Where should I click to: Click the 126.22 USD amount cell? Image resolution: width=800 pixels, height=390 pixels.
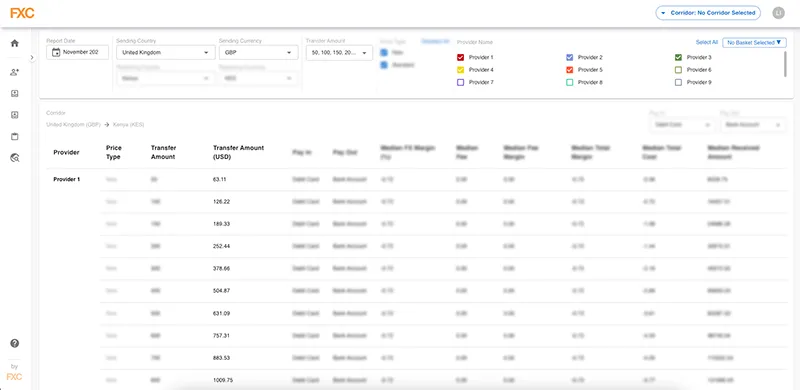click(x=221, y=202)
